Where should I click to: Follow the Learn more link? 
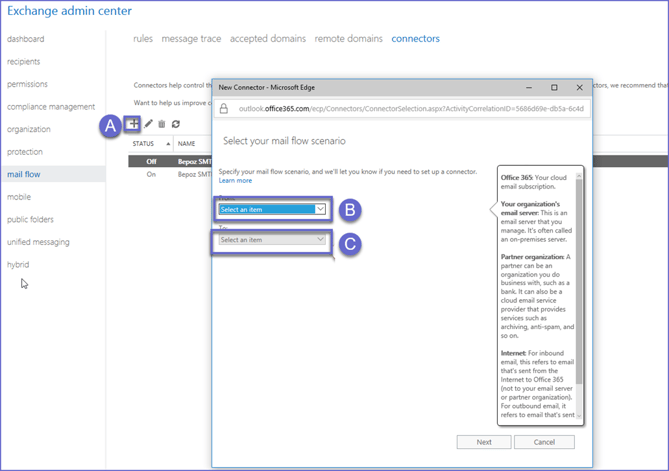(x=235, y=181)
